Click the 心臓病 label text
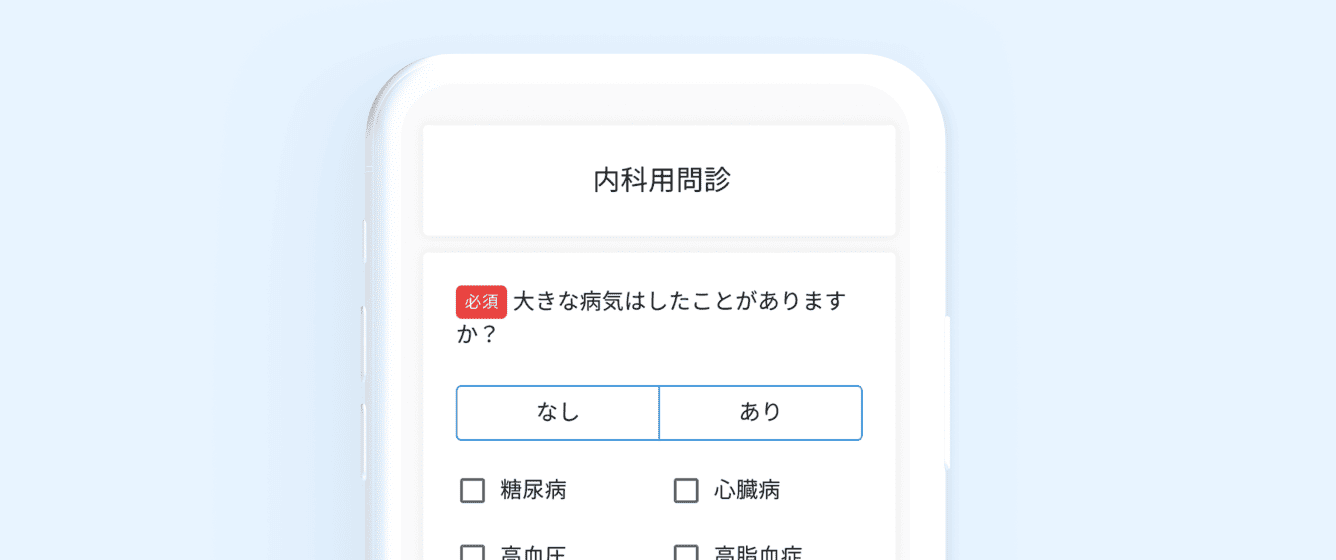1336x560 pixels. pyautogui.click(x=747, y=491)
